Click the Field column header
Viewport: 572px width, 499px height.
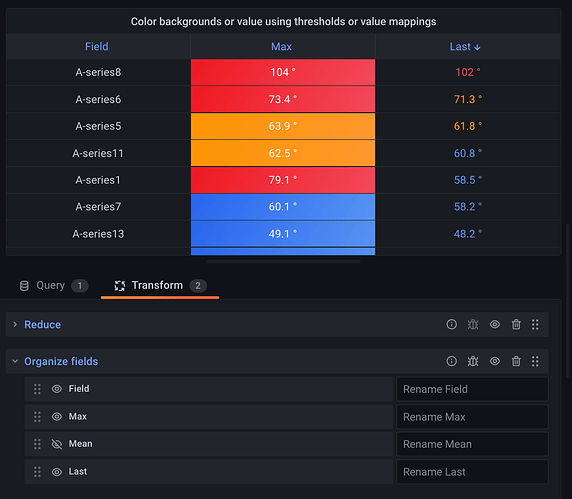[97, 47]
